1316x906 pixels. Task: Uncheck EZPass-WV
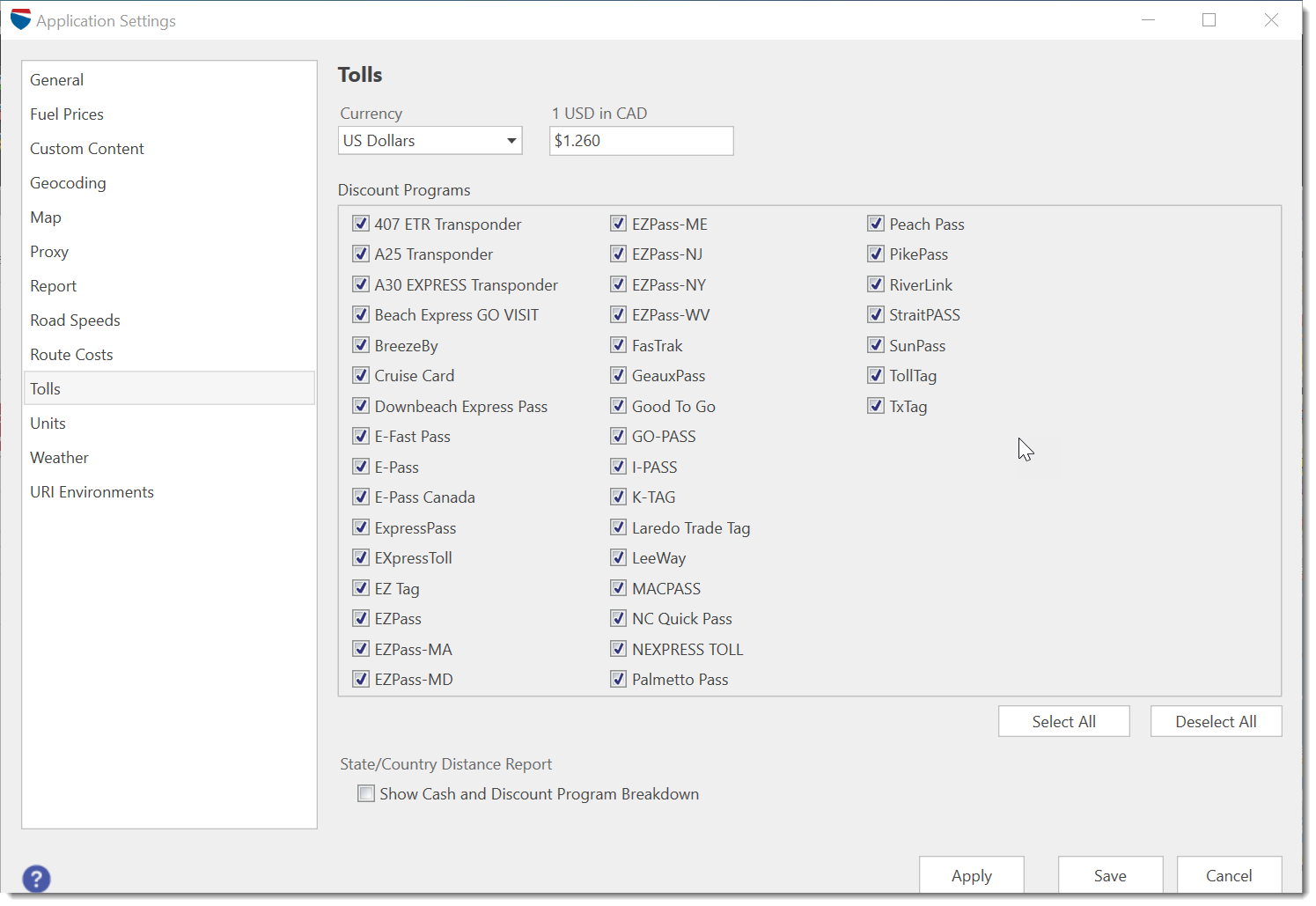click(619, 314)
